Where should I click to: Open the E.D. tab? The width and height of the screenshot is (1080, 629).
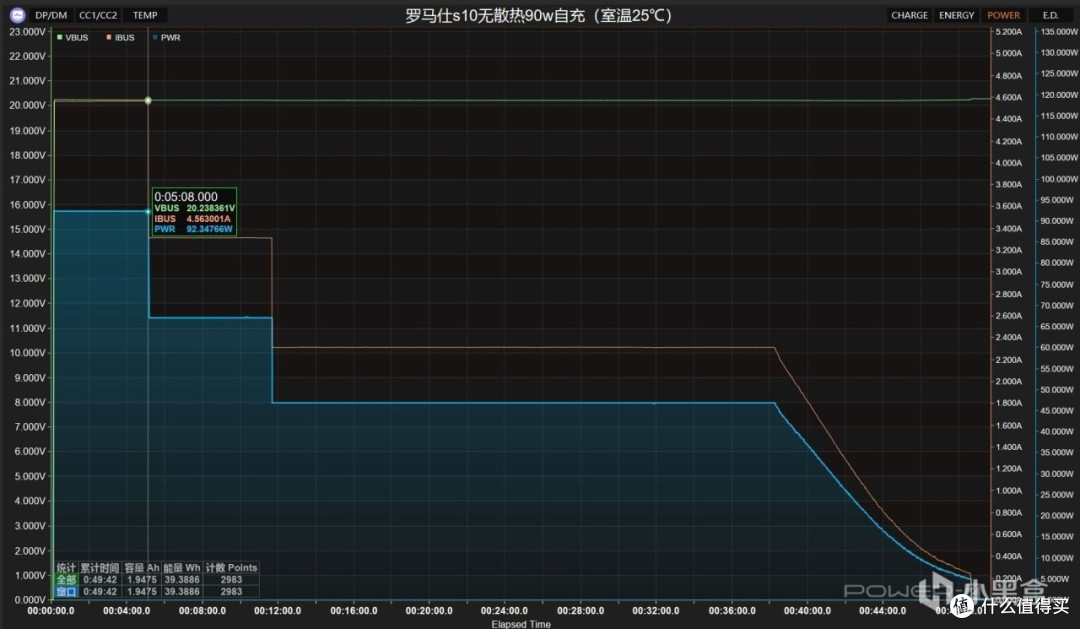[x=1050, y=15]
